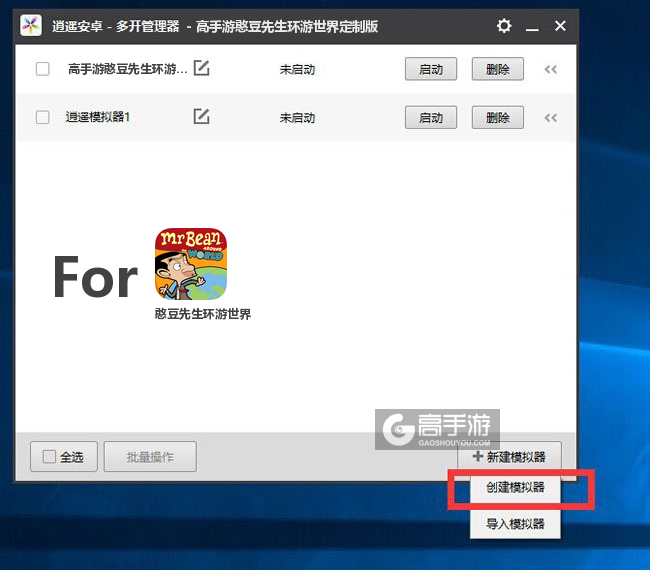This screenshot has height=570, width=650.
Task: Tick the checkbox for the 高手游憨豆先生环游 row
Action: tap(43, 68)
